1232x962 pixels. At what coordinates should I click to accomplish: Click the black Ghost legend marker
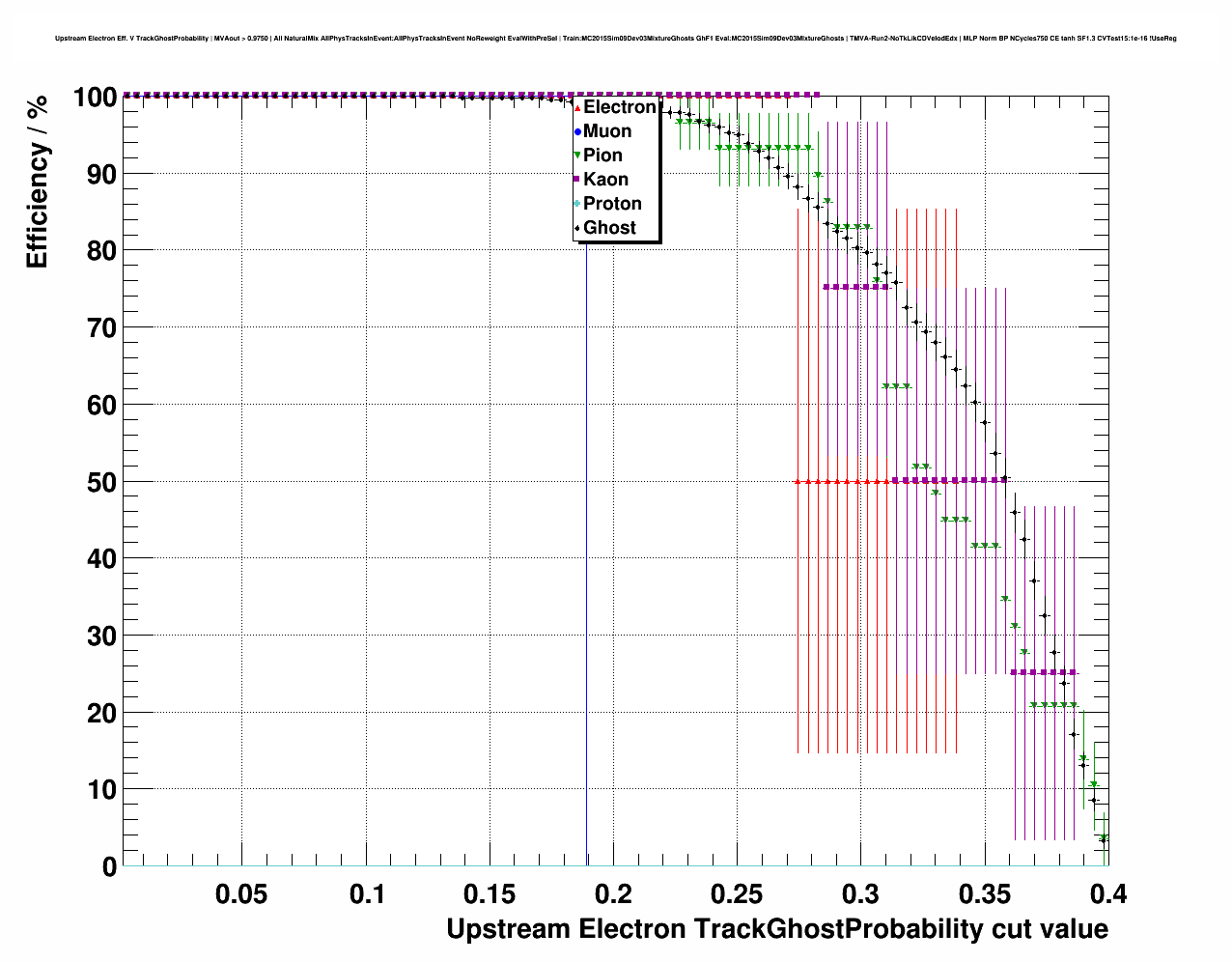pos(577,228)
